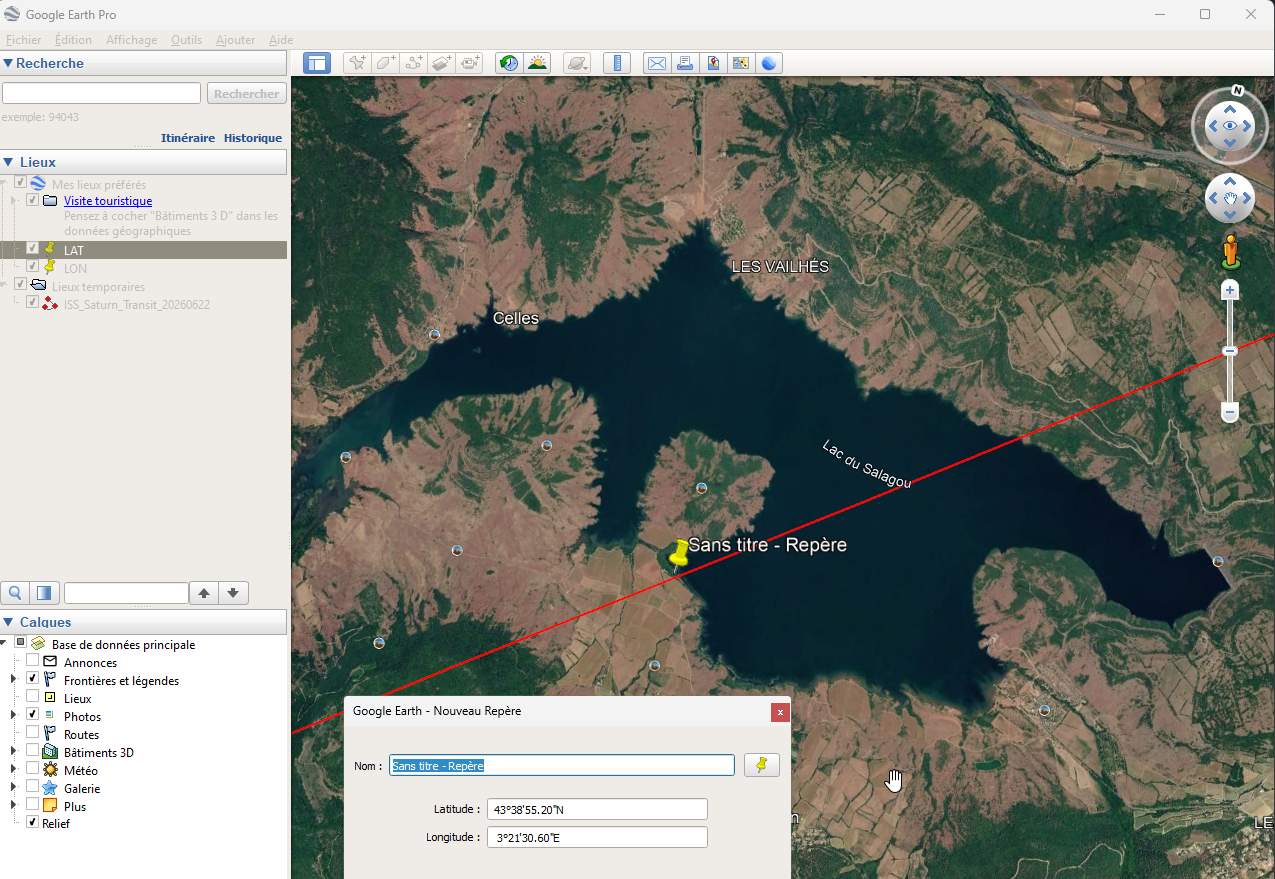Click the Add Image Overlay toolbar icon
This screenshot has width=1275, height=879.
coord(441,63)
